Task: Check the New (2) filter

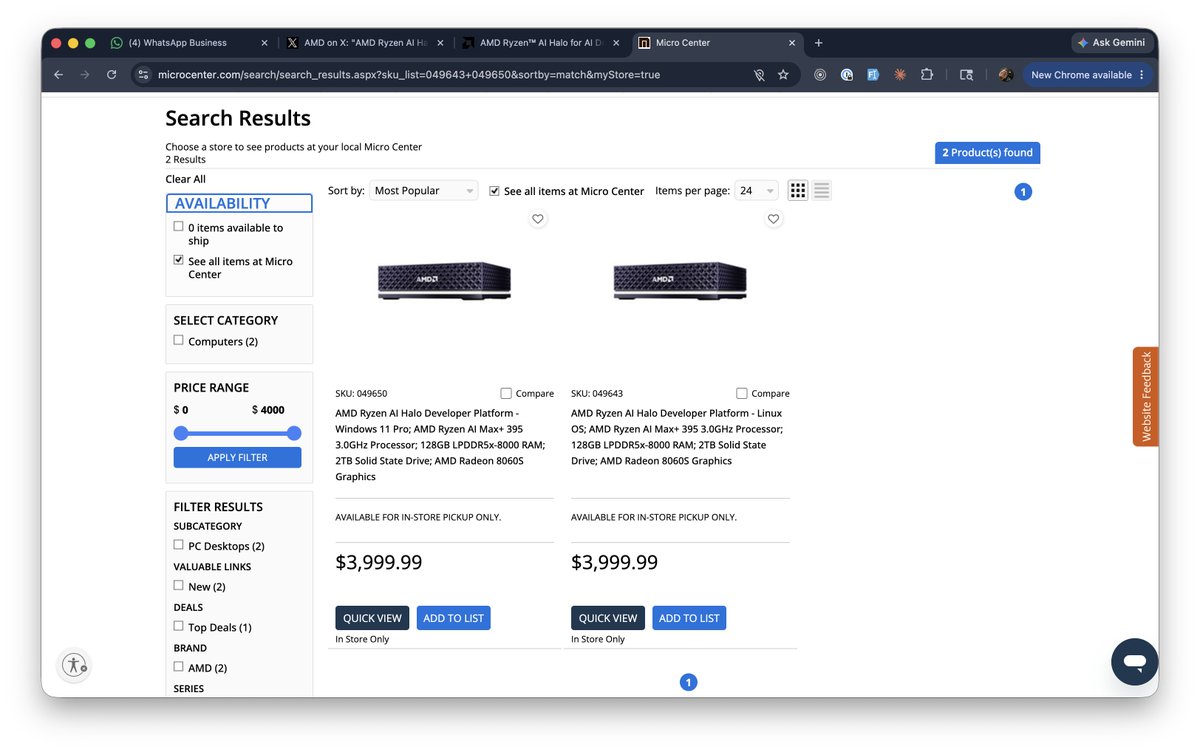Action: [x=179, y=585]
